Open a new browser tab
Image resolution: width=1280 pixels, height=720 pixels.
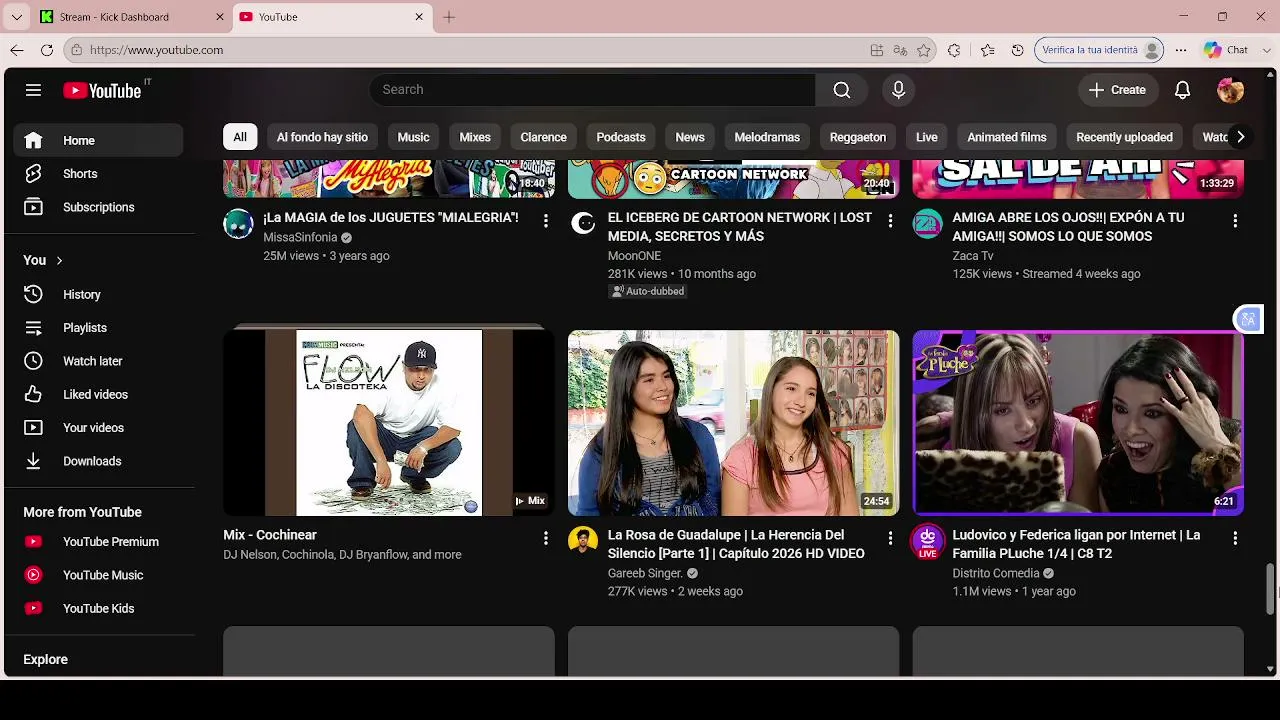pos(449,17)
